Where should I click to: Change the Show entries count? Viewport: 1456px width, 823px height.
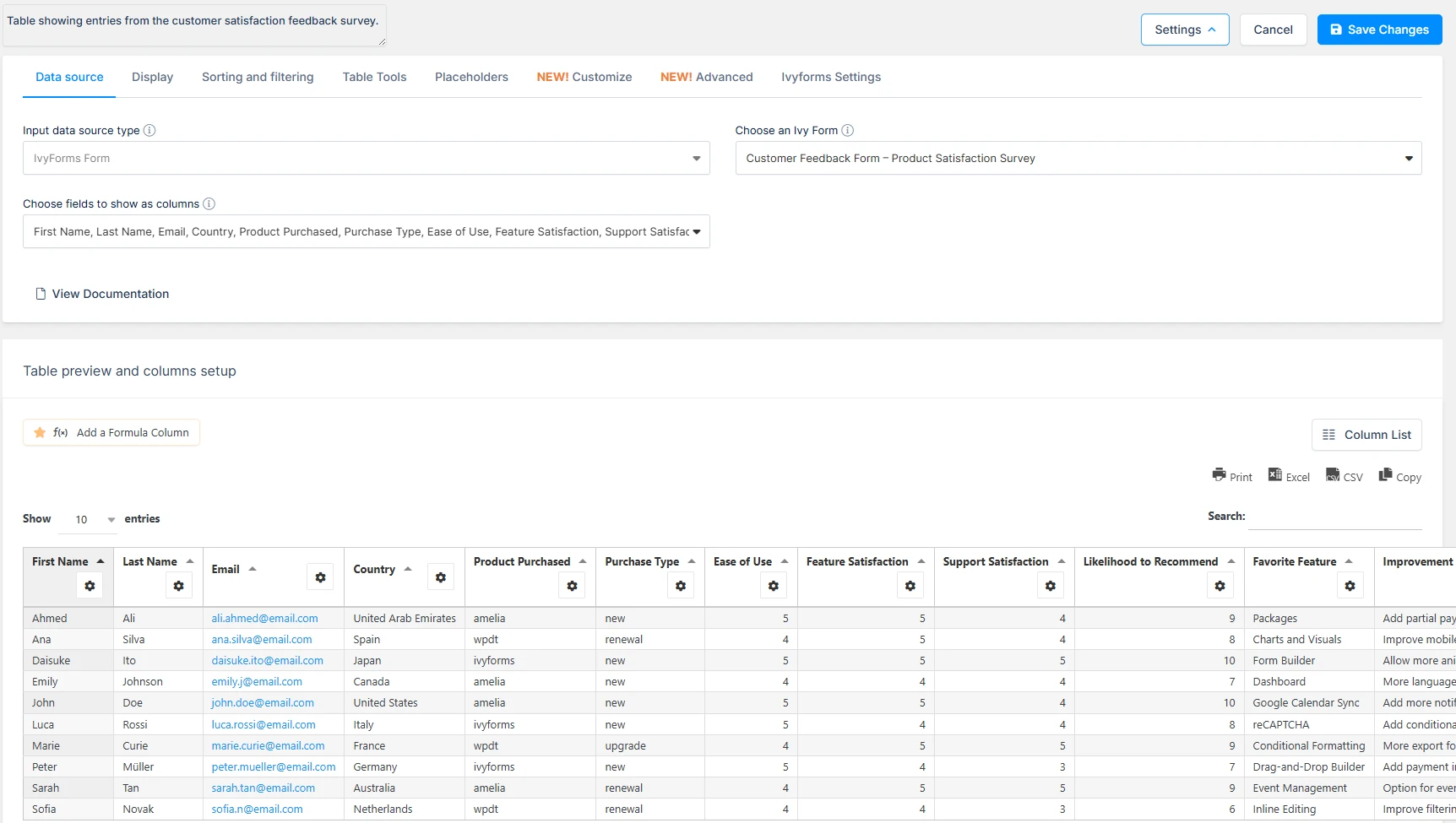pyautogui.click(x=88, y=519)
